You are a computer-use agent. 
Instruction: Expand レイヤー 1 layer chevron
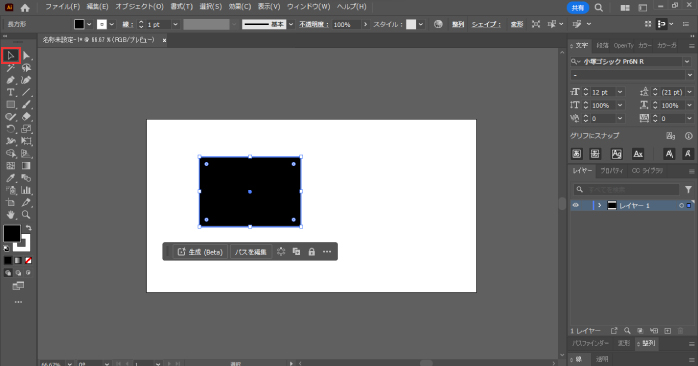(x=600, y=205)
